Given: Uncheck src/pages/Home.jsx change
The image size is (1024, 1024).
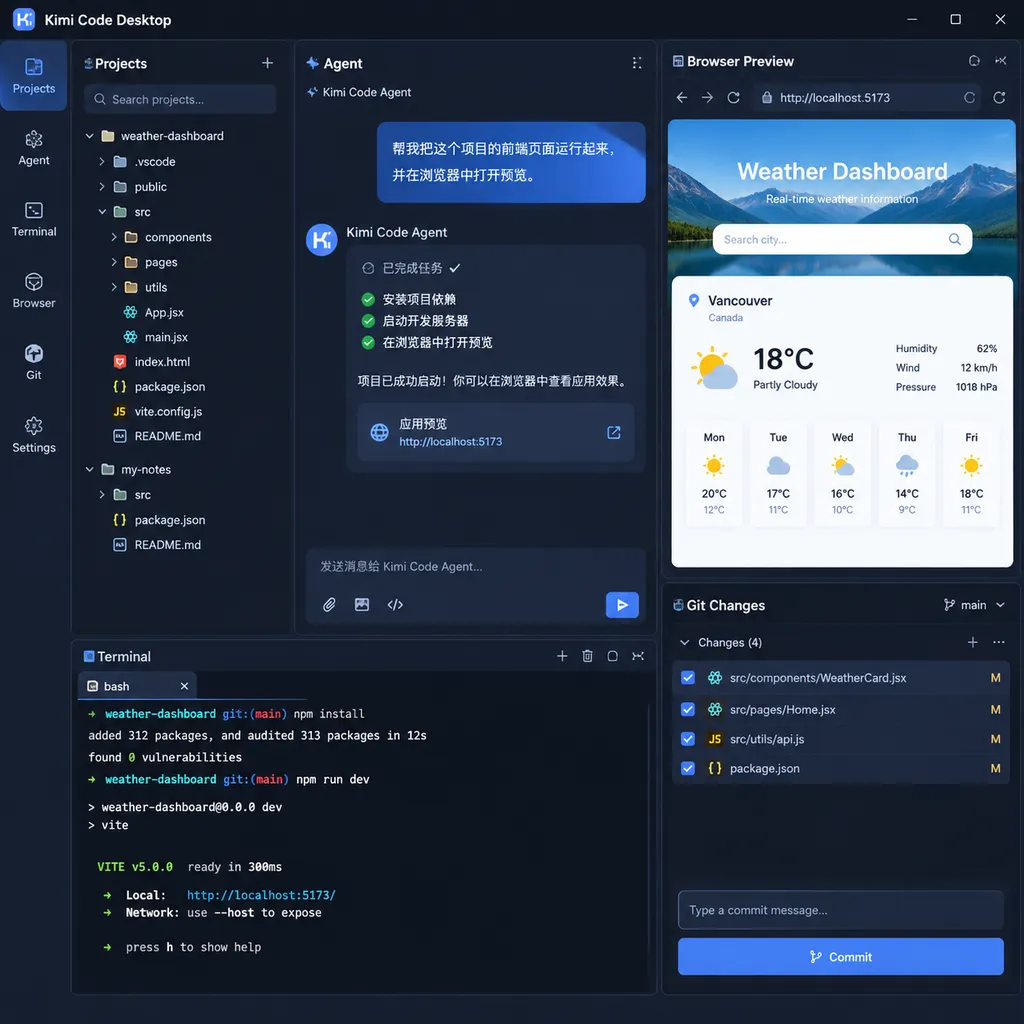Looking at the screenshot, I should click(688, 709).
